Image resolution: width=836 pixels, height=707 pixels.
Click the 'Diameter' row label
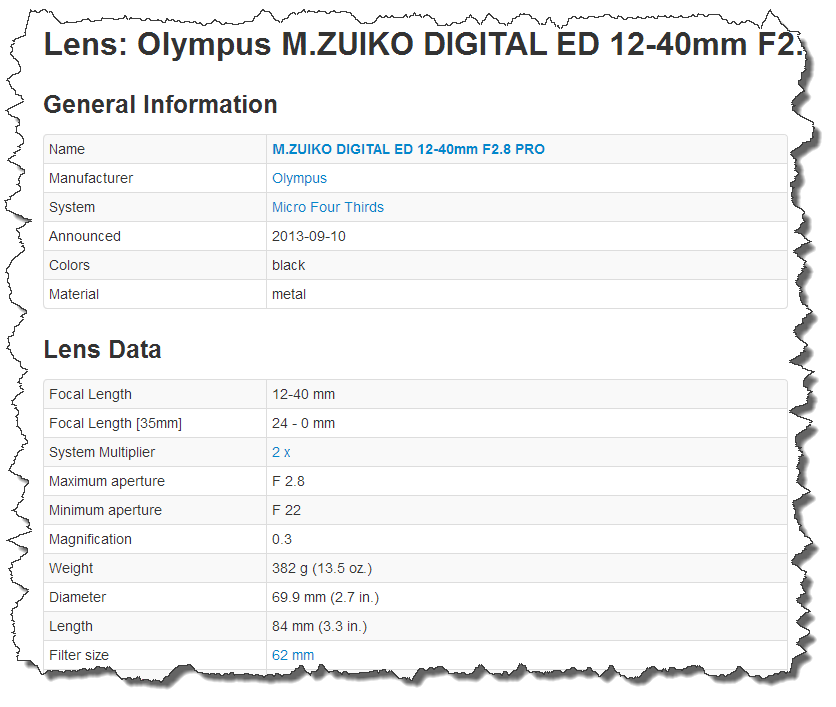coord(77,597)
